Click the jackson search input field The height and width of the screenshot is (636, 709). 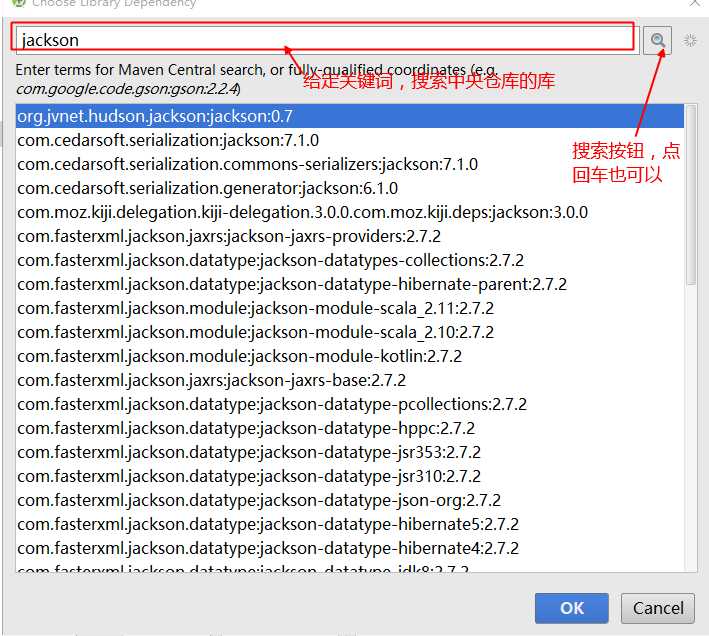coord(327,40)
